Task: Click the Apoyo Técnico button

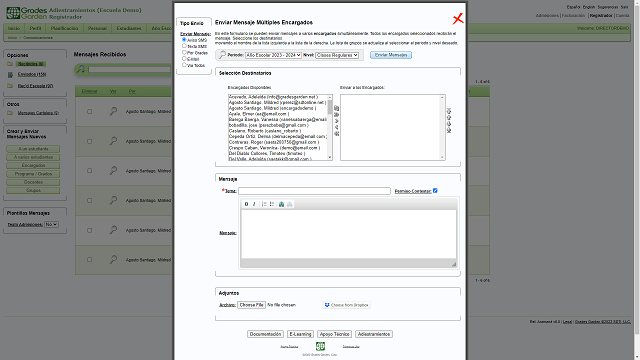Action: (x=334, y=334)
